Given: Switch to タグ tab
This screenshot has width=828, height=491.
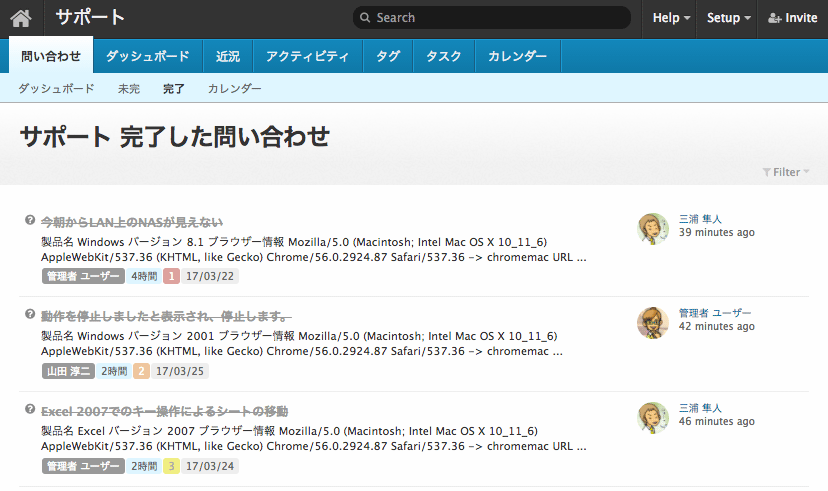Looking at the screenshot, I should pyautogui.click(x=388, y=55).
